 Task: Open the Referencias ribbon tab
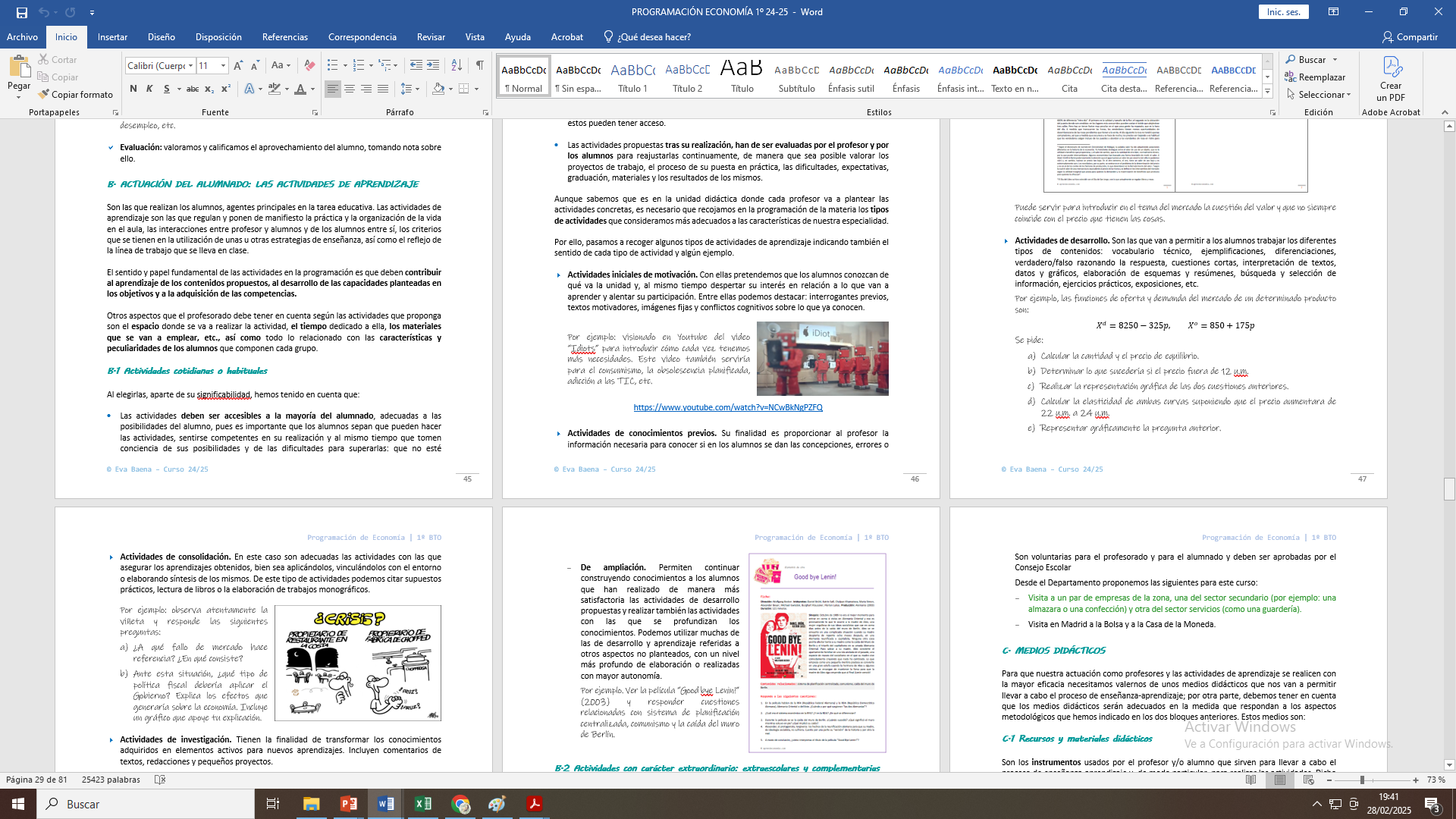click(284, 37)
